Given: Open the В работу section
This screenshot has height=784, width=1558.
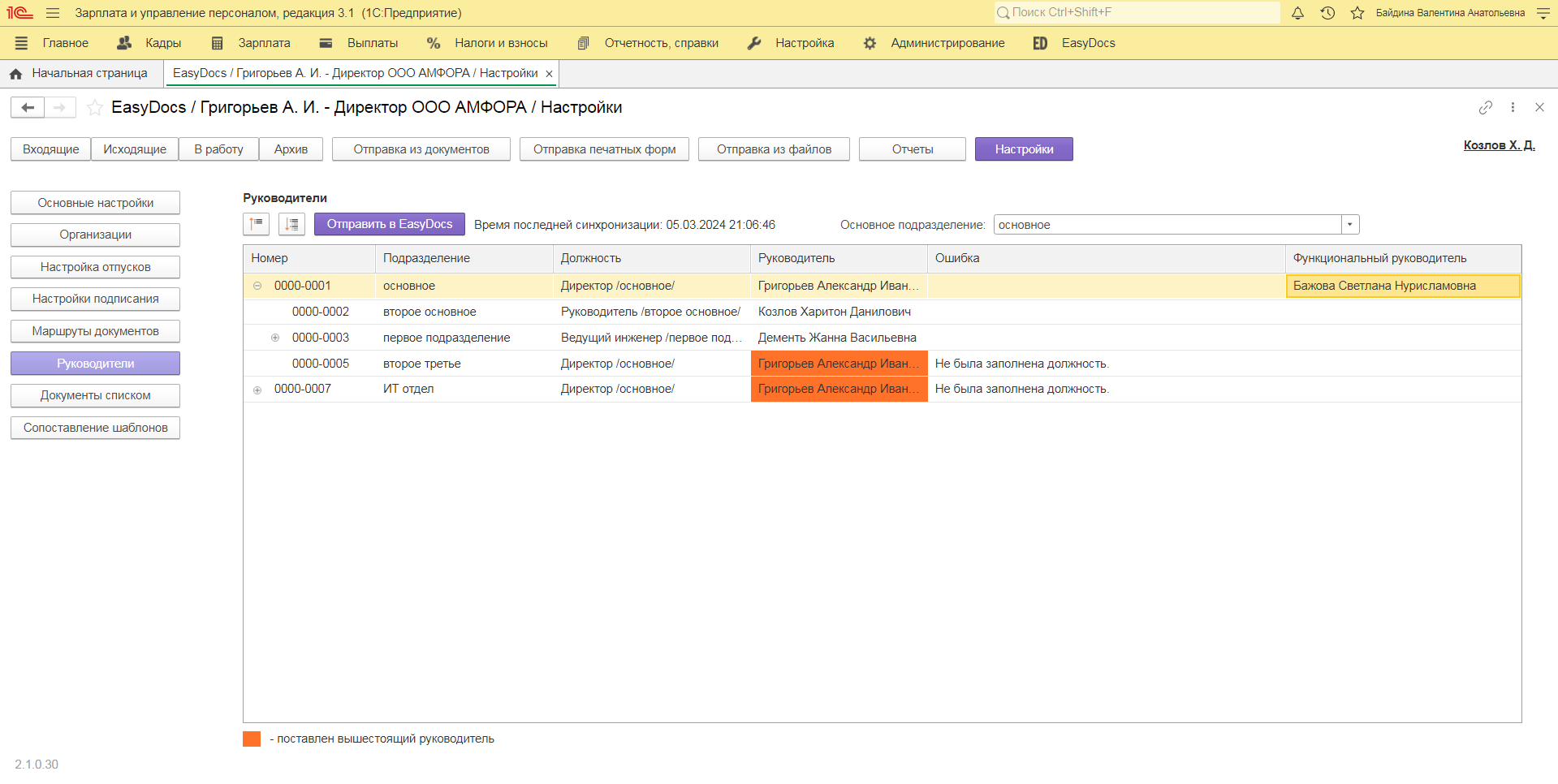Looking at the screenshot, I should tap(218, 149).
